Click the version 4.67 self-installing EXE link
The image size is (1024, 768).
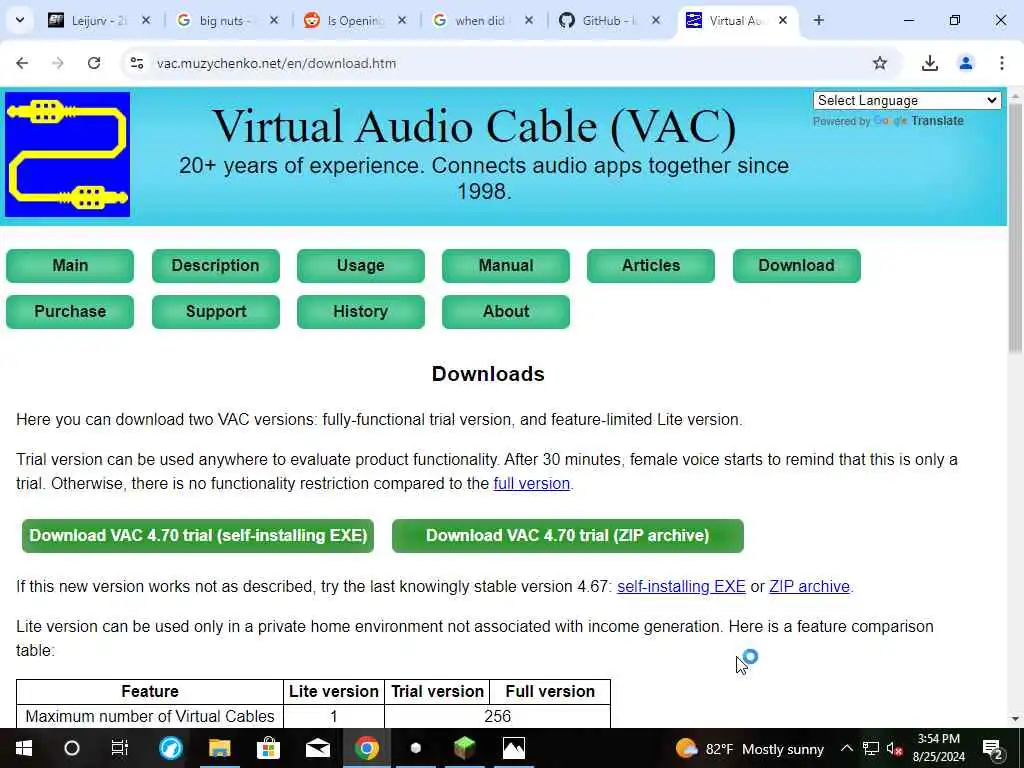[681, 586]
